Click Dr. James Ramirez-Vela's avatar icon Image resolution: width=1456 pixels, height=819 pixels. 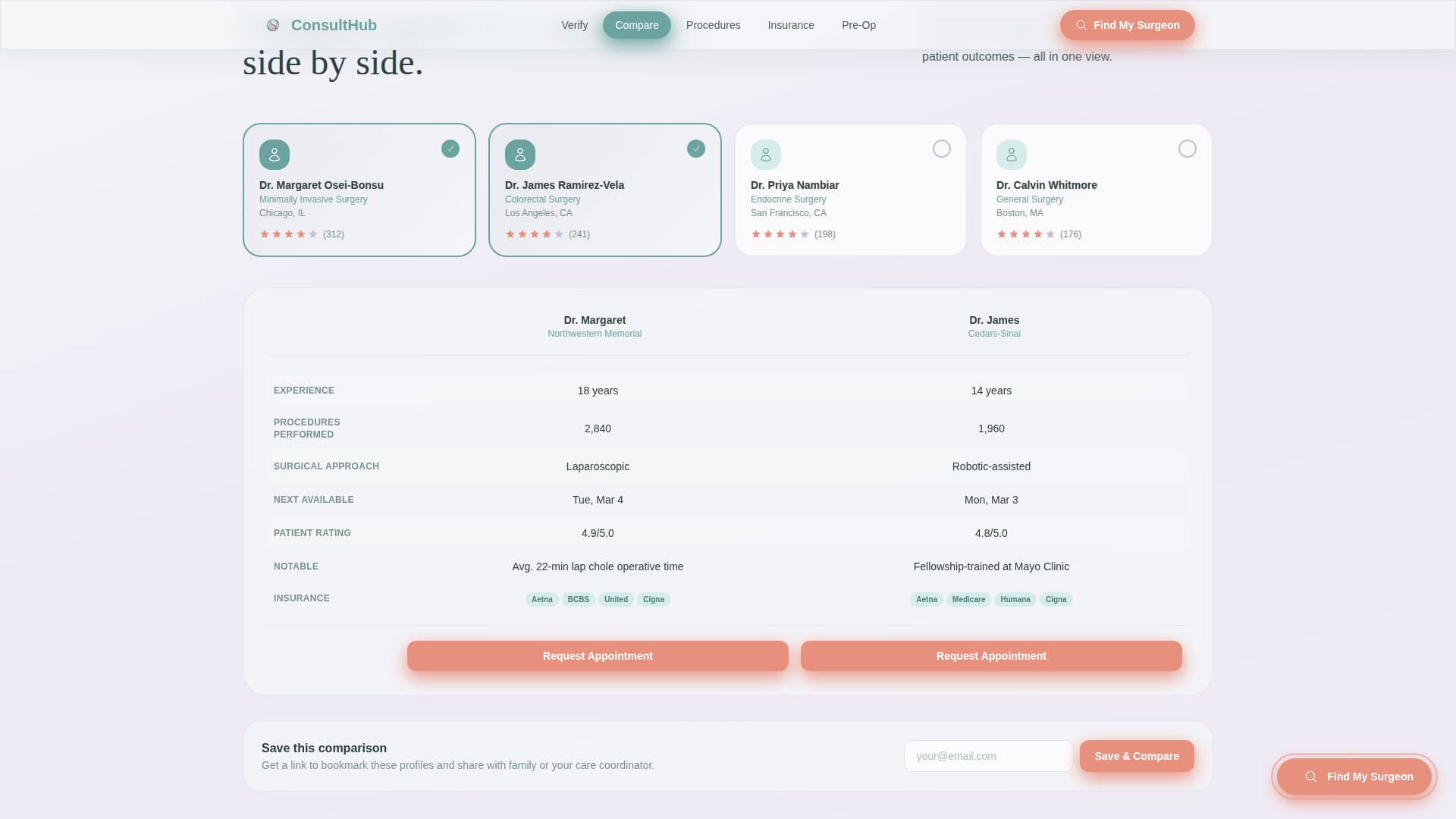[520, 155]
